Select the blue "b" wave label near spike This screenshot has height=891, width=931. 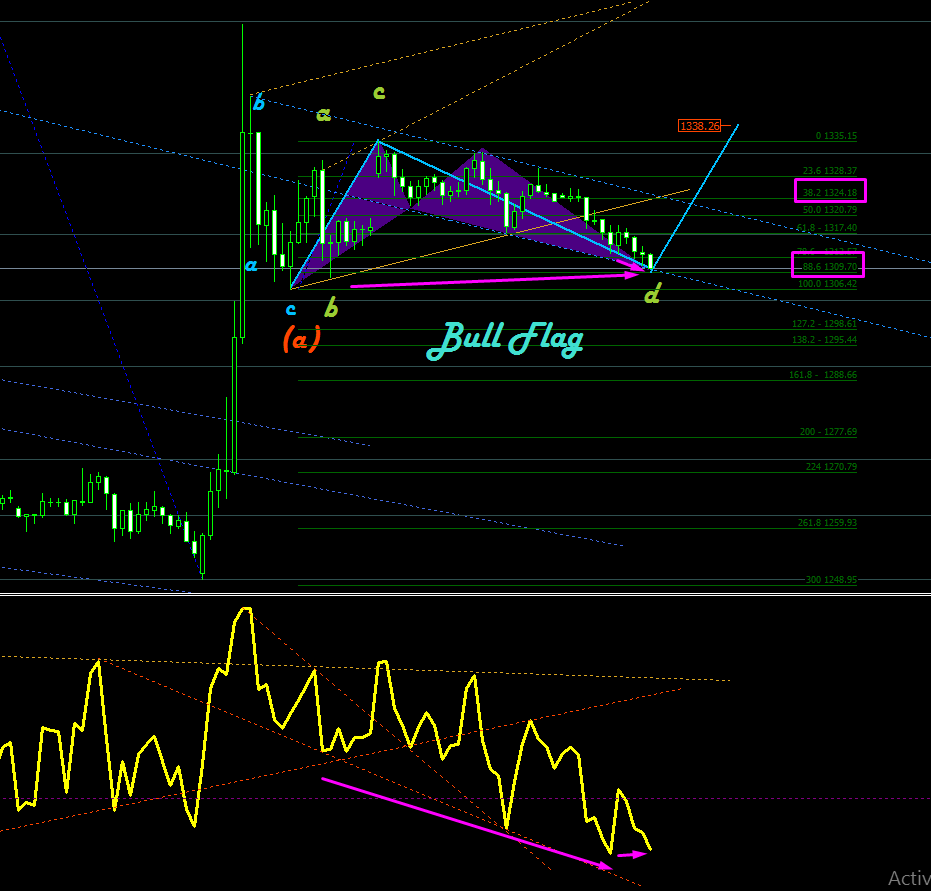[x=259, y=103]
